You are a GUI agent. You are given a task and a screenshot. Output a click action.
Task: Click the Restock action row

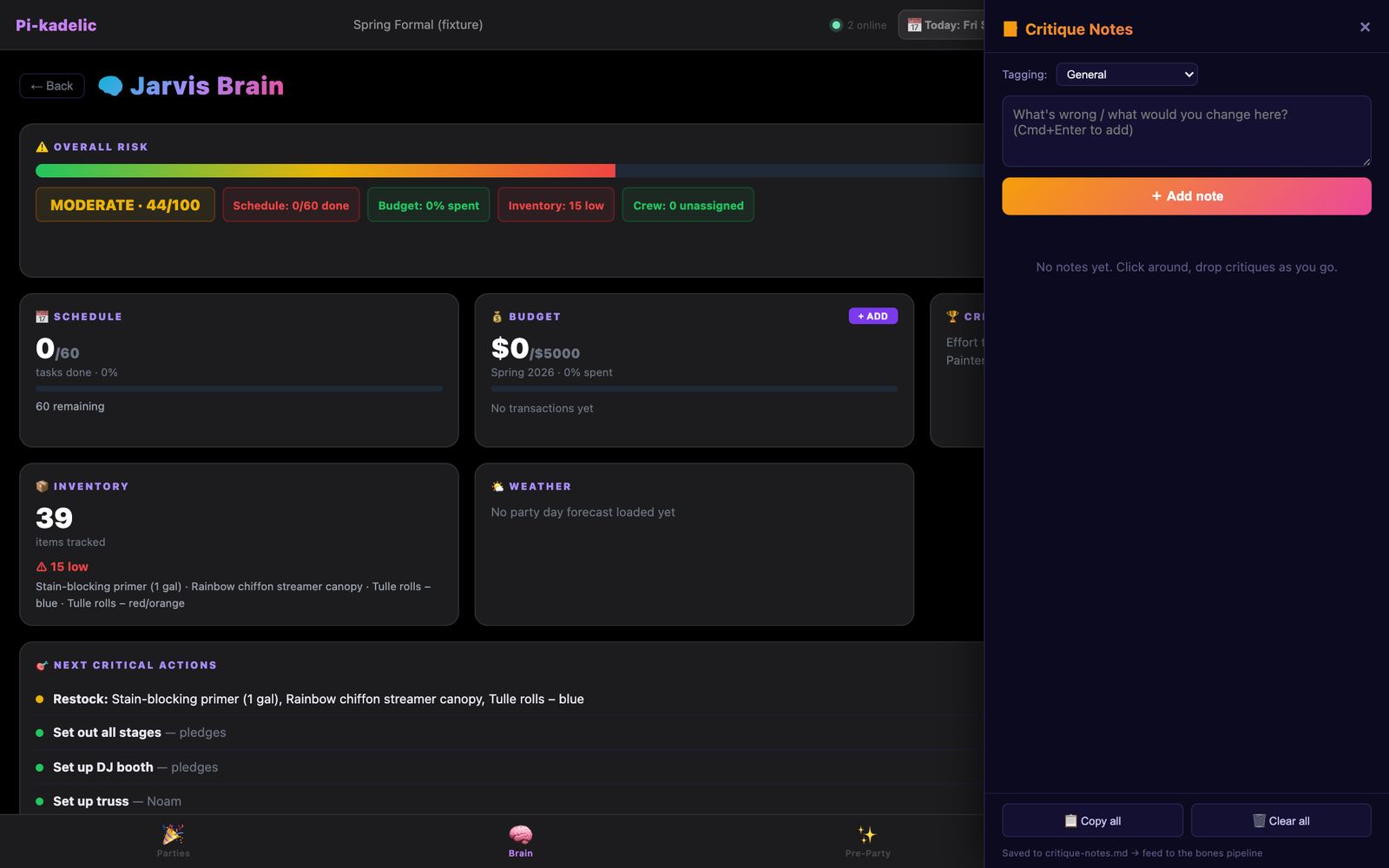coord(509,699)
